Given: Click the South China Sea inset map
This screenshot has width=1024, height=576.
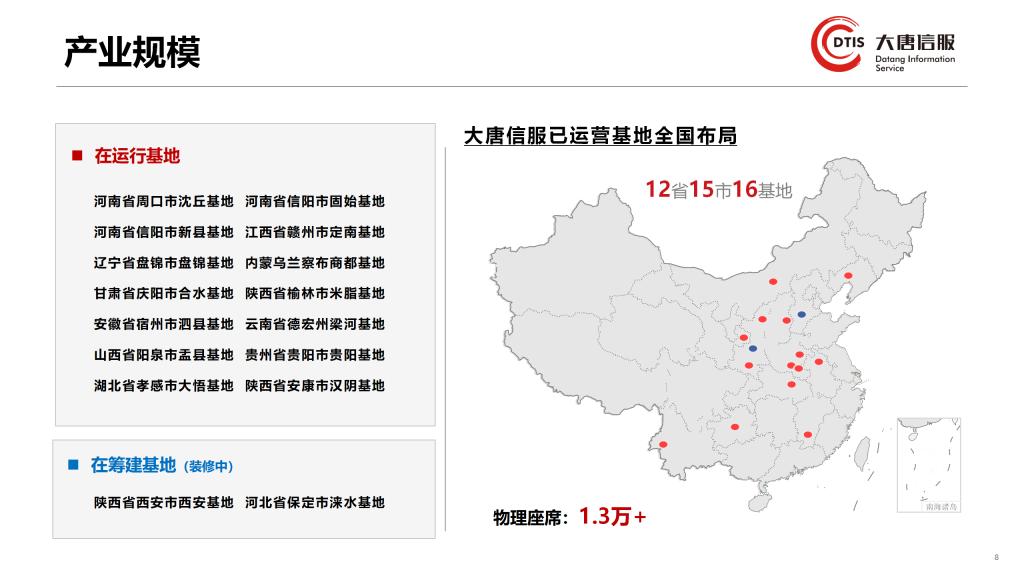Looking at the screenshot, I should tap(929, 465).
